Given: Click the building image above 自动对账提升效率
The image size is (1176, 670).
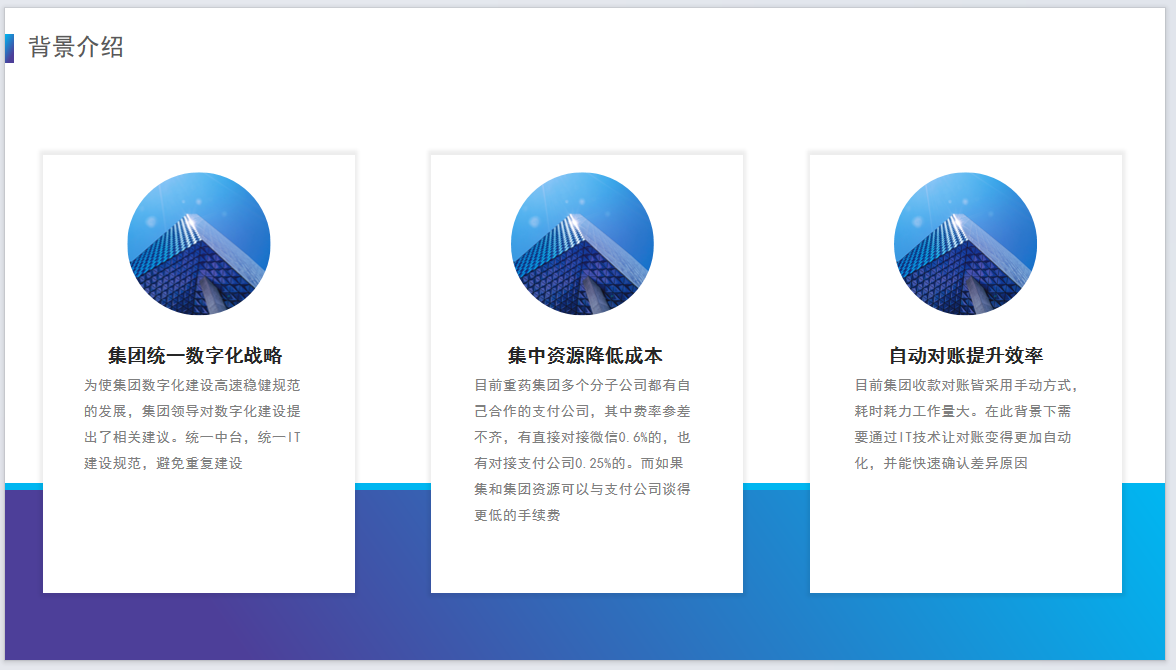Looking at the screenshot, I should (x=965, y=243).
